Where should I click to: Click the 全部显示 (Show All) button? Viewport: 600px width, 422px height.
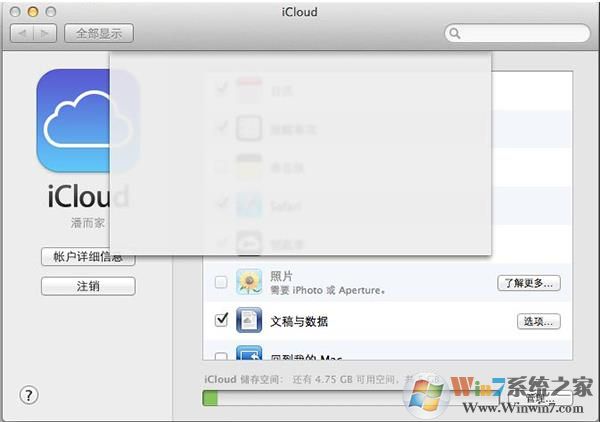click(x=99, y=33)
